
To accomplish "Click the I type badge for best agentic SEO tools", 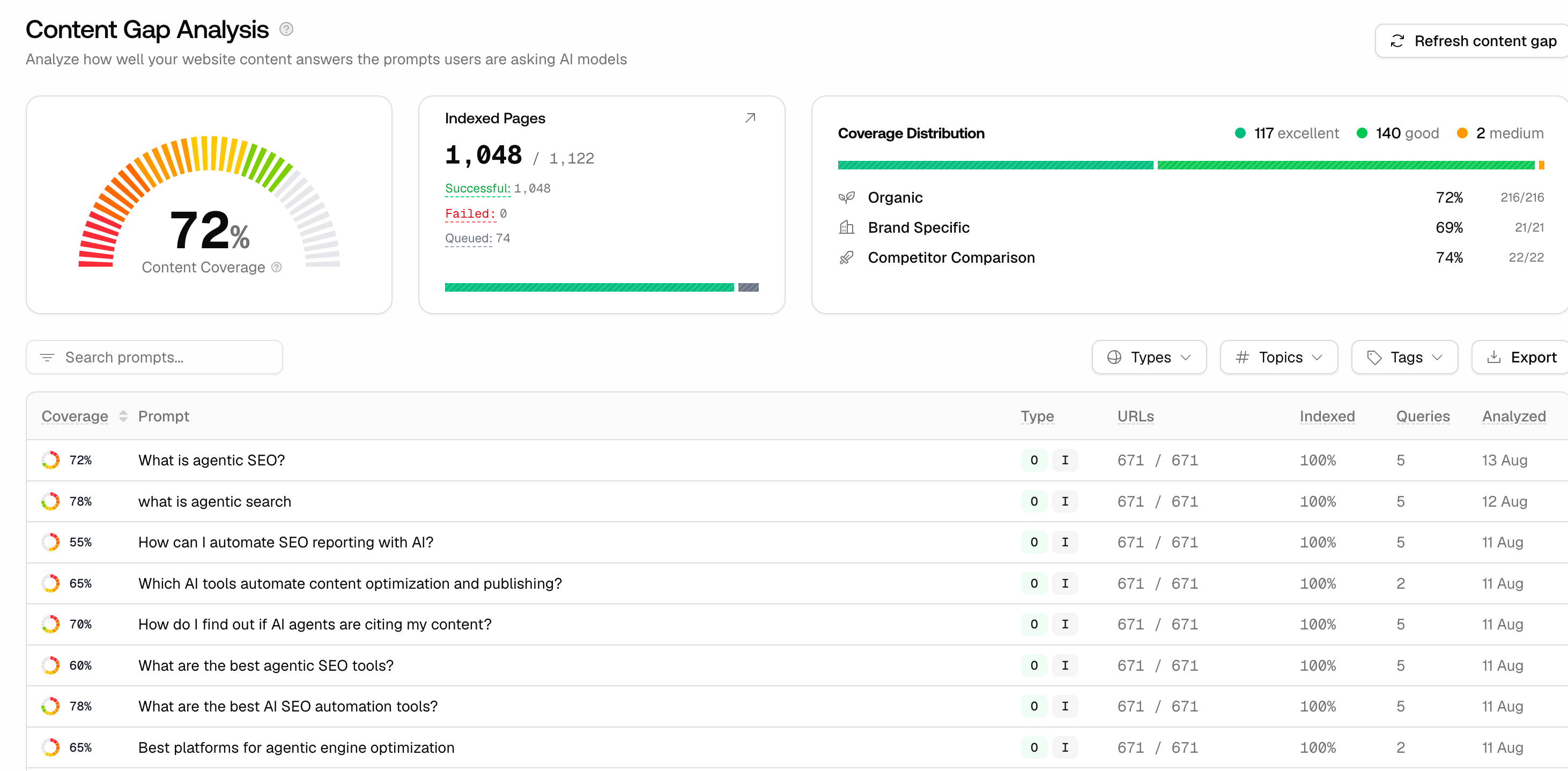I will point(1065,666).
